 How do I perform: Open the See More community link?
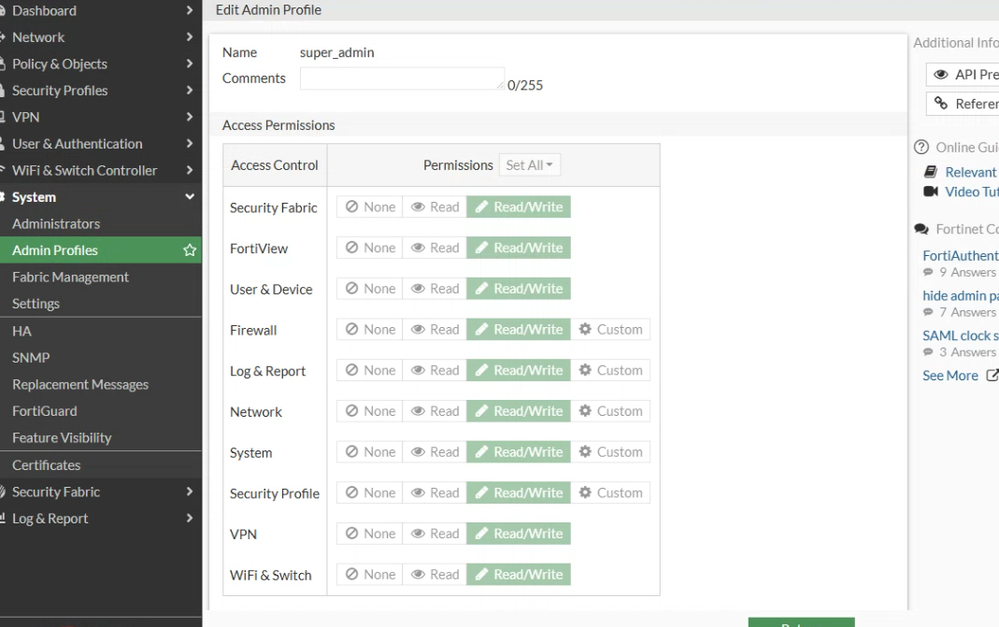(x=950, y=375)
